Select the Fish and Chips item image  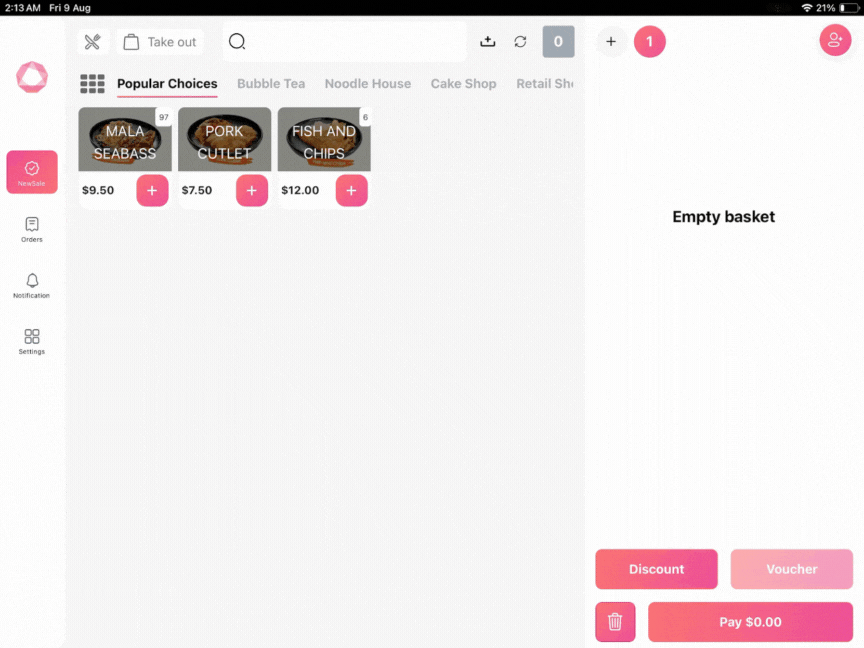coord(324,140)
